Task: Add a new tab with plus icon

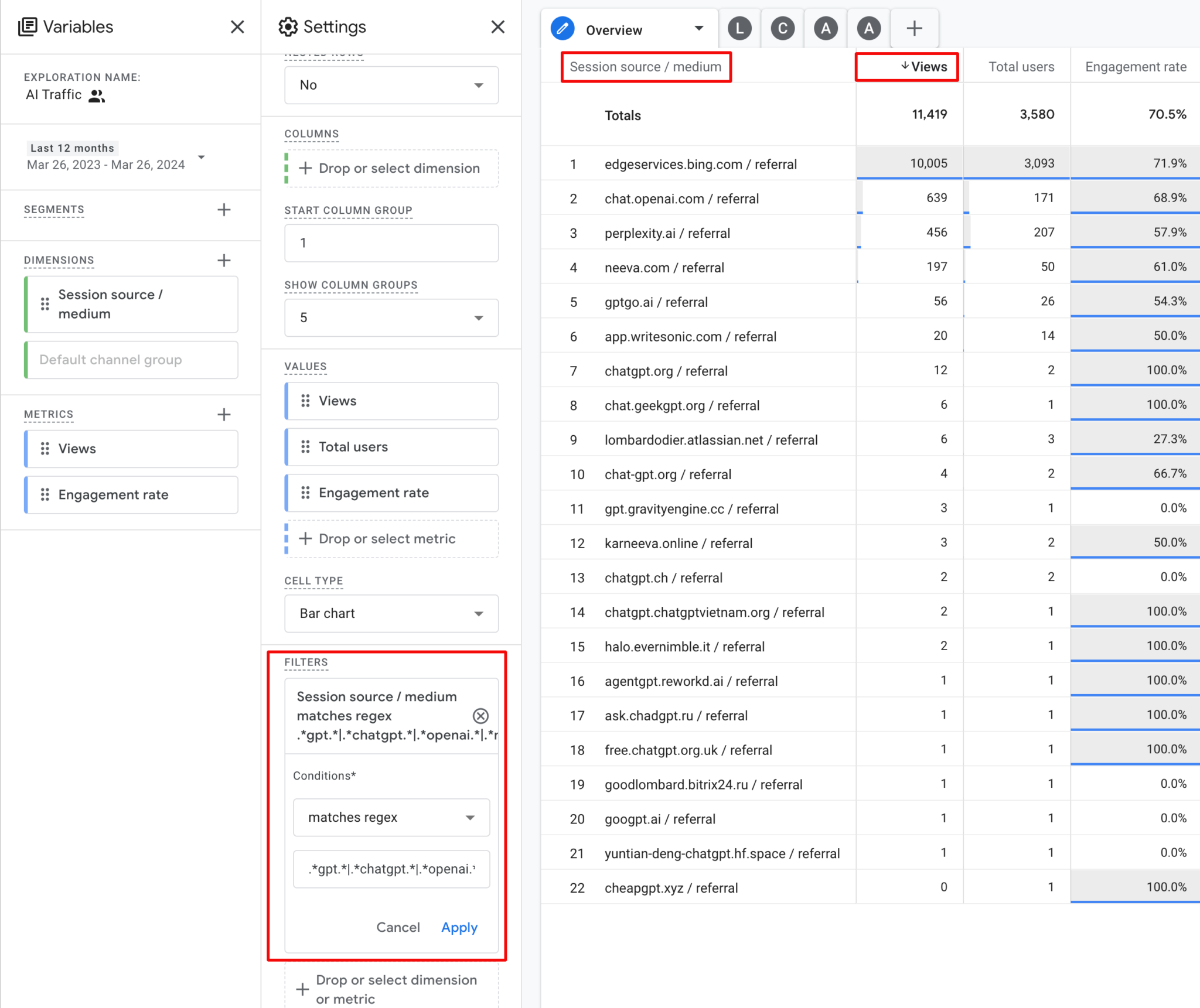Action: click(914, 28)
